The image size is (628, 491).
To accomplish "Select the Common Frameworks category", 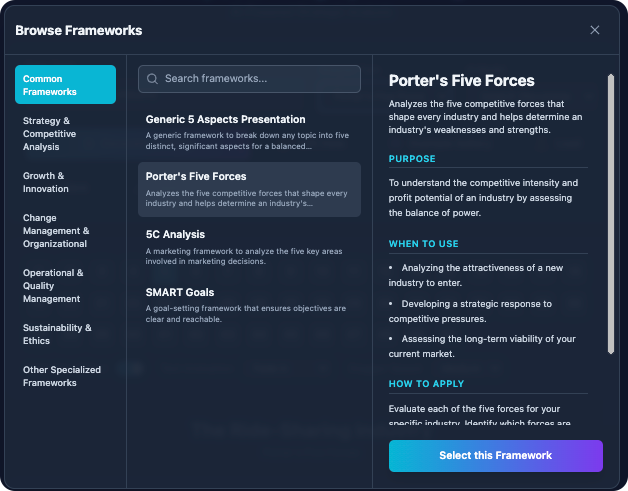I will pos(65,85).
